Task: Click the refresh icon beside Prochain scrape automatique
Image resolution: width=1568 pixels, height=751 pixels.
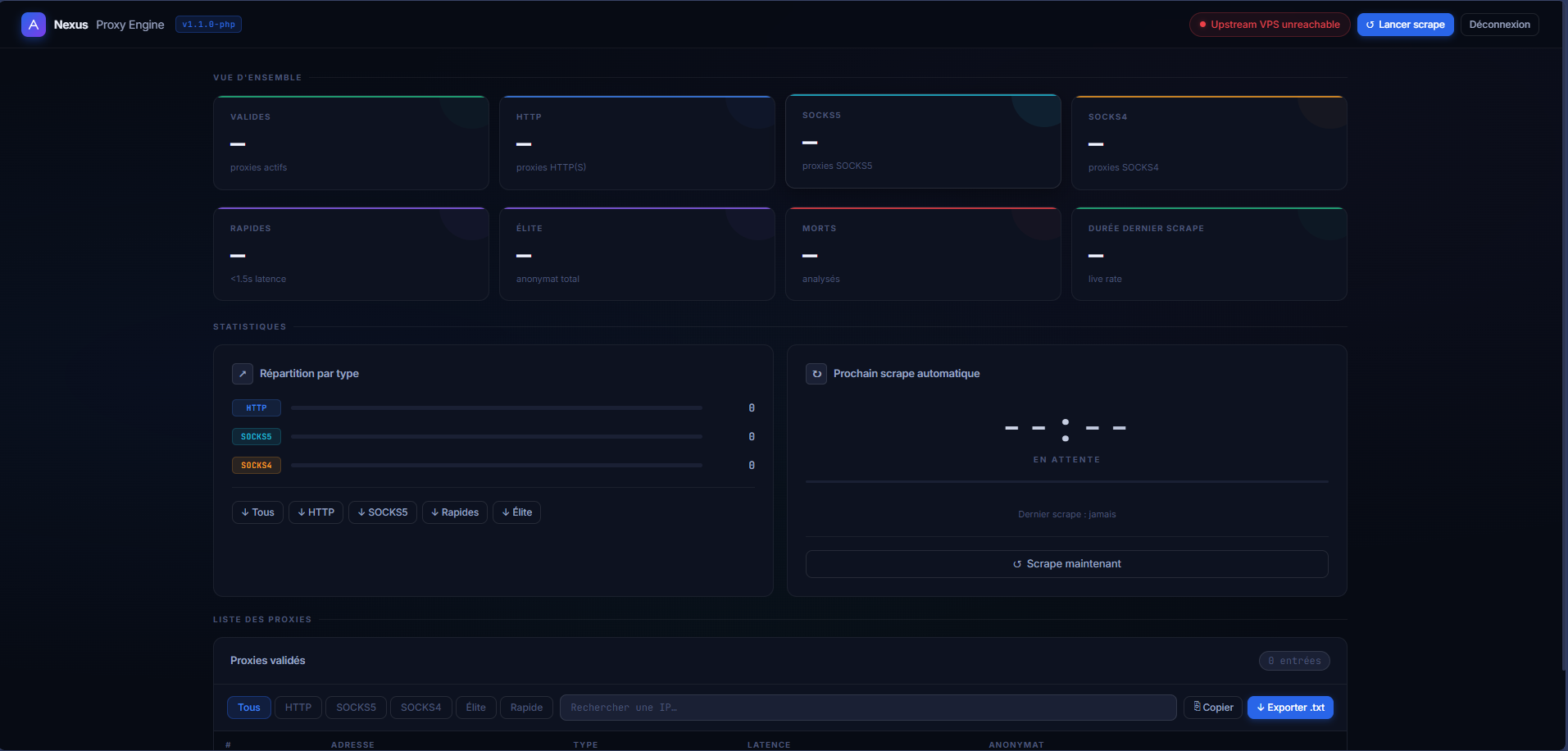Action: pos(816,374)
